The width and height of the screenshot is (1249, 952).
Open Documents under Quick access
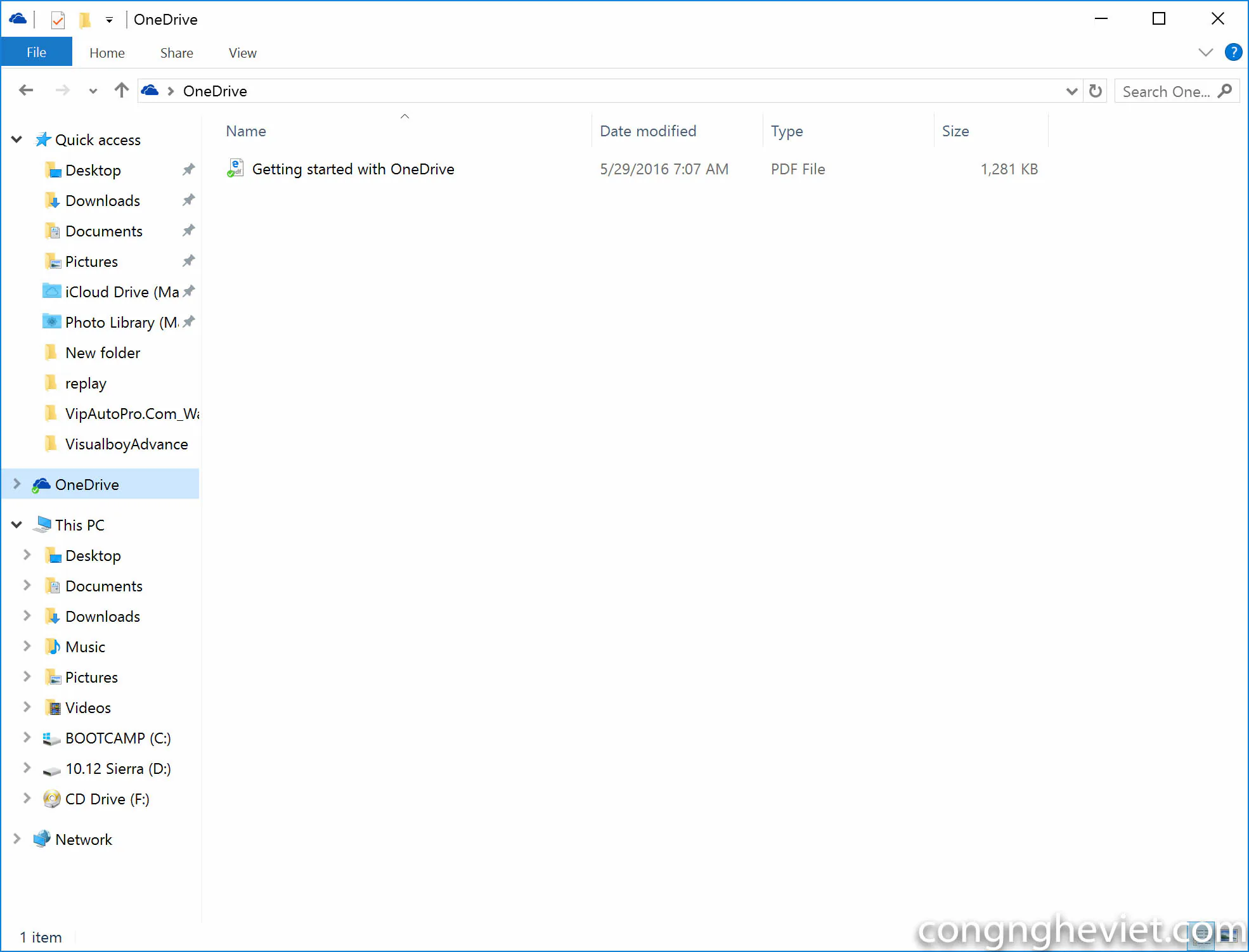coord(104,231)
